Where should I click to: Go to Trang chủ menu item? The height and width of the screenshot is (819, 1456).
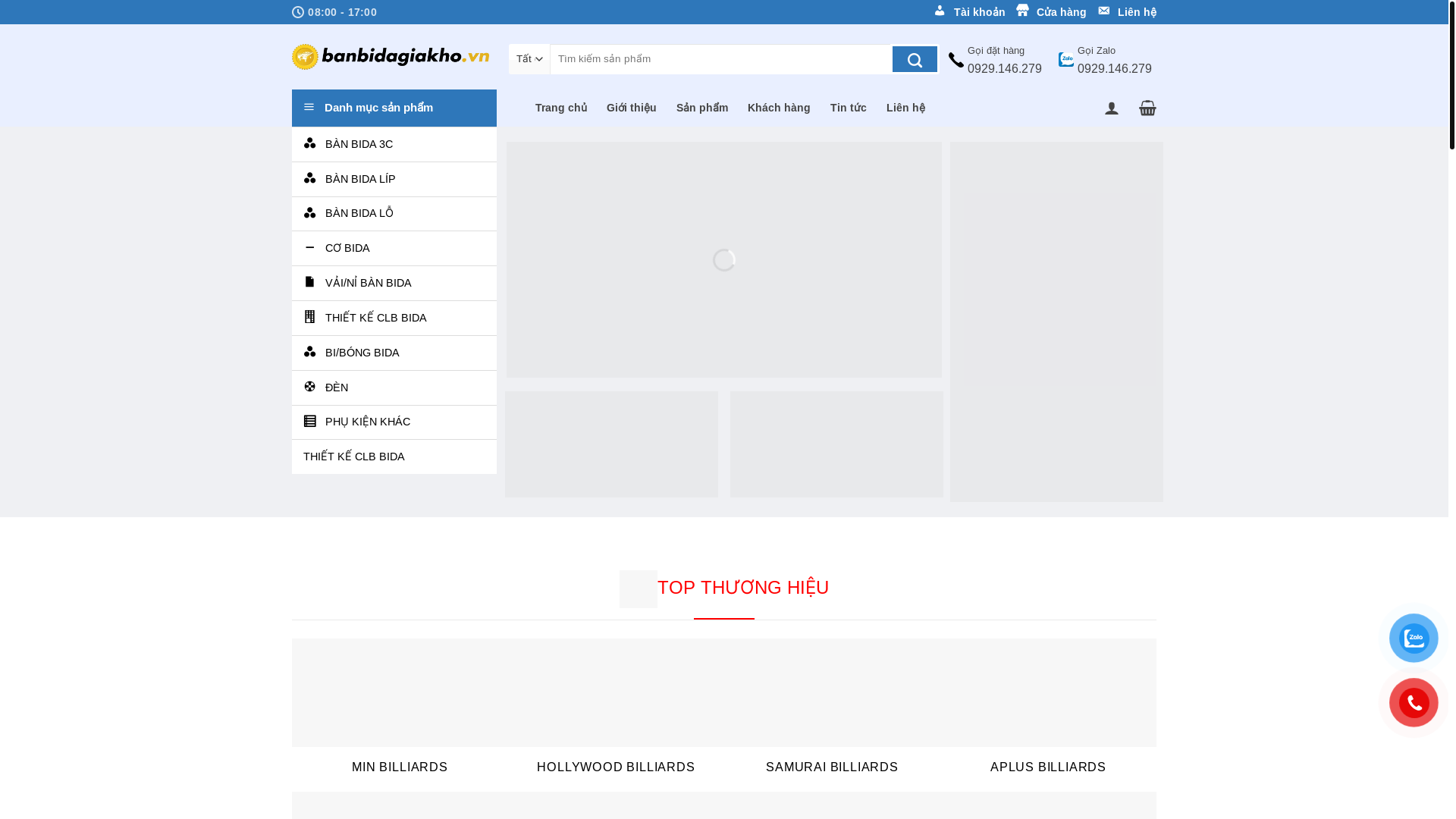[561, 108]
